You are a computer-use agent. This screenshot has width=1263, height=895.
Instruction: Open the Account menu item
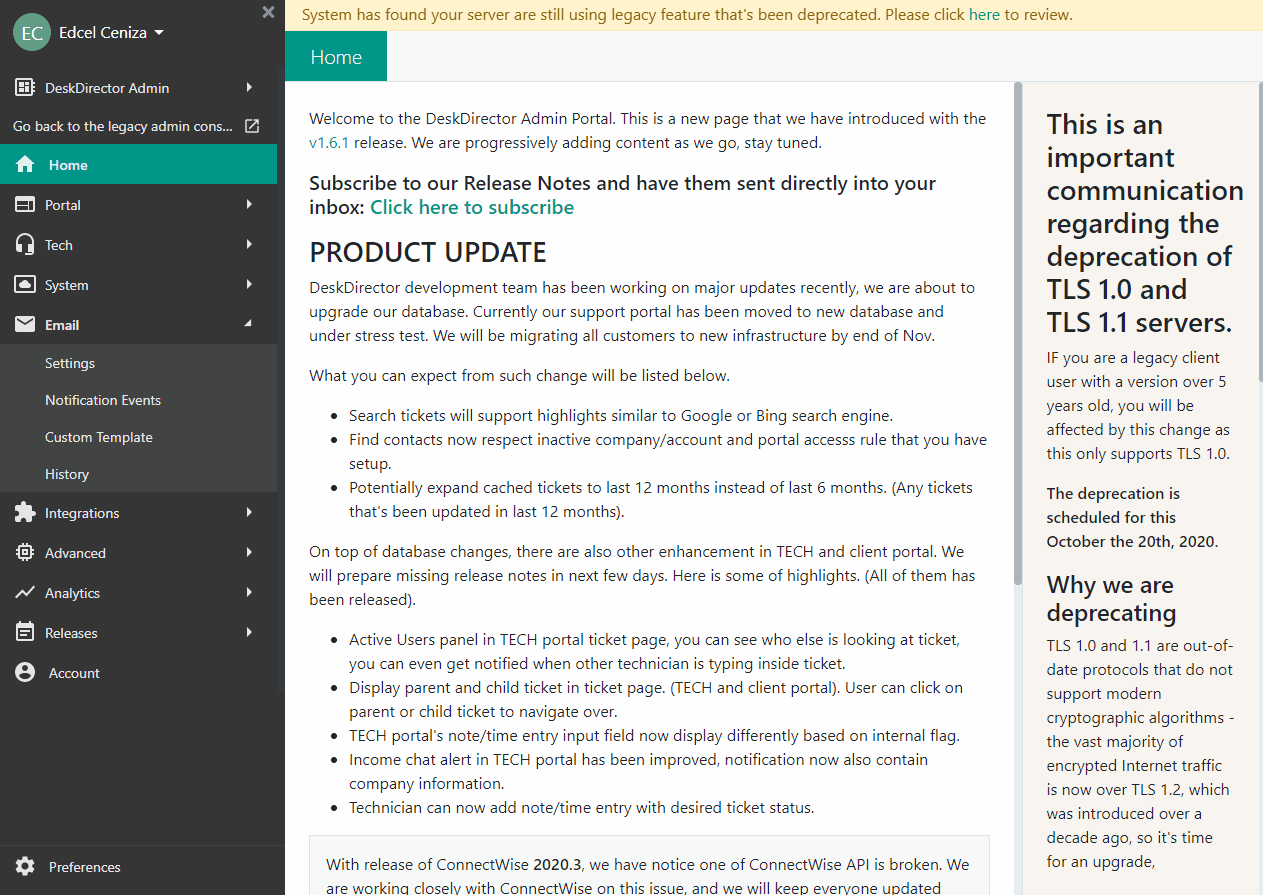point(138,673)
